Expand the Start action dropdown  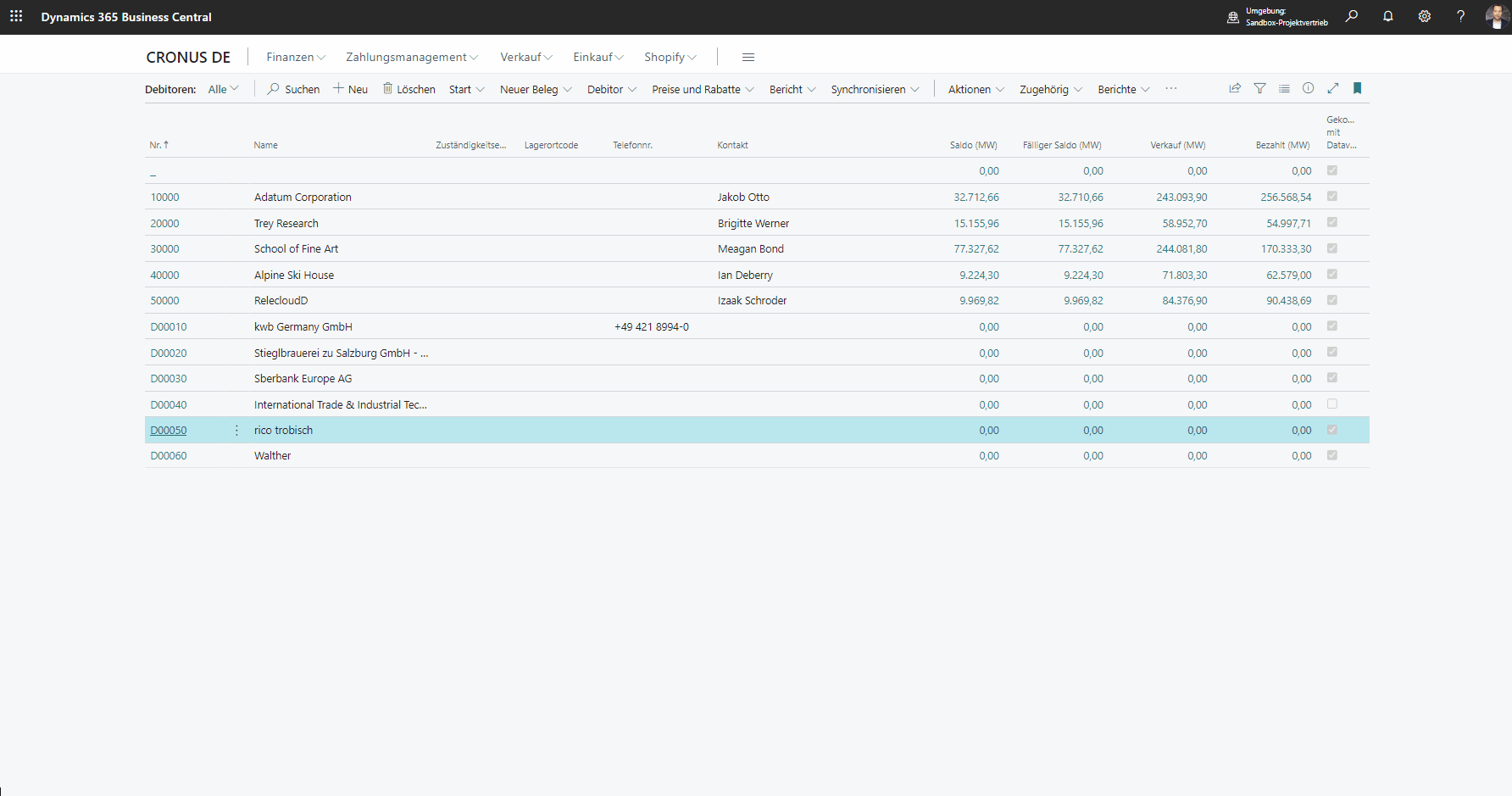click(467, 89)
